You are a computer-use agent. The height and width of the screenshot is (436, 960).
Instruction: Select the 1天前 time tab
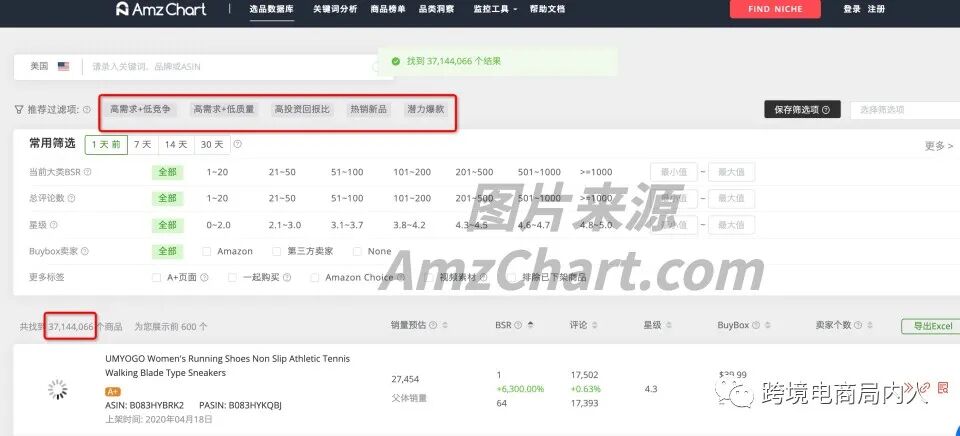[106, 145]
